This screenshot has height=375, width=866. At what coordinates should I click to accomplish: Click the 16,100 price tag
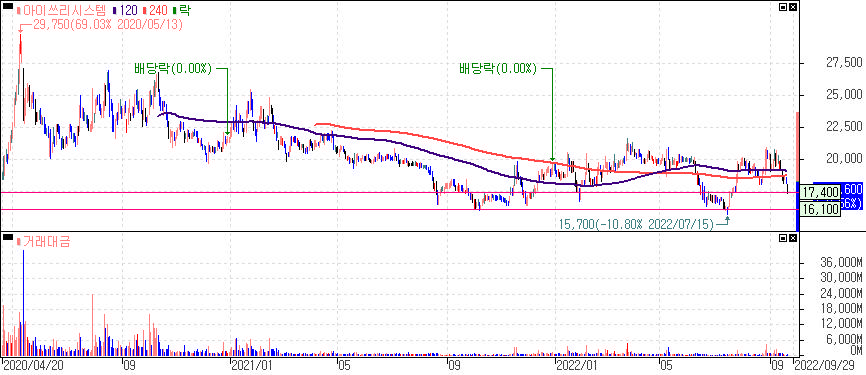tap(820, 210)
